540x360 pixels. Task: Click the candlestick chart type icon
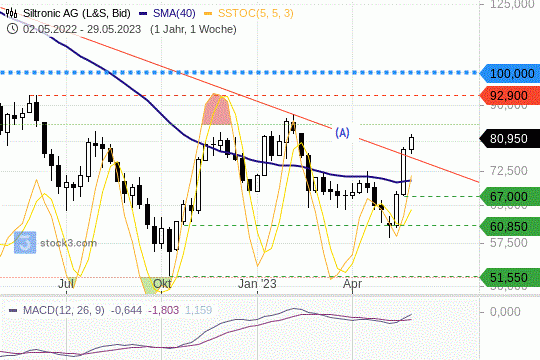point(11,13)
